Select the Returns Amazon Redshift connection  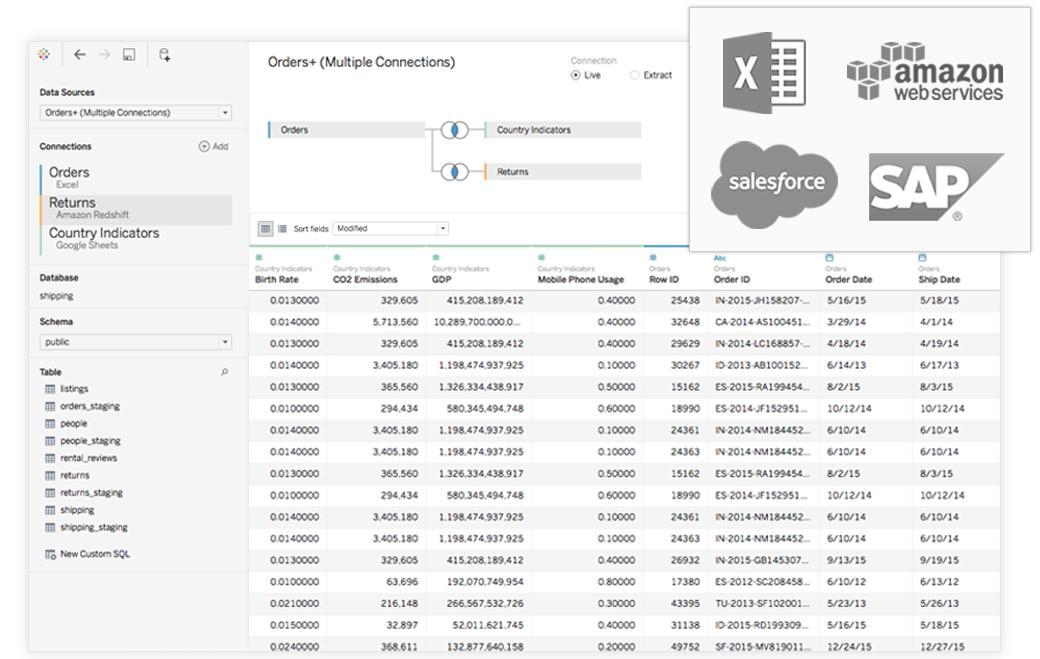(x=136, y=208)
